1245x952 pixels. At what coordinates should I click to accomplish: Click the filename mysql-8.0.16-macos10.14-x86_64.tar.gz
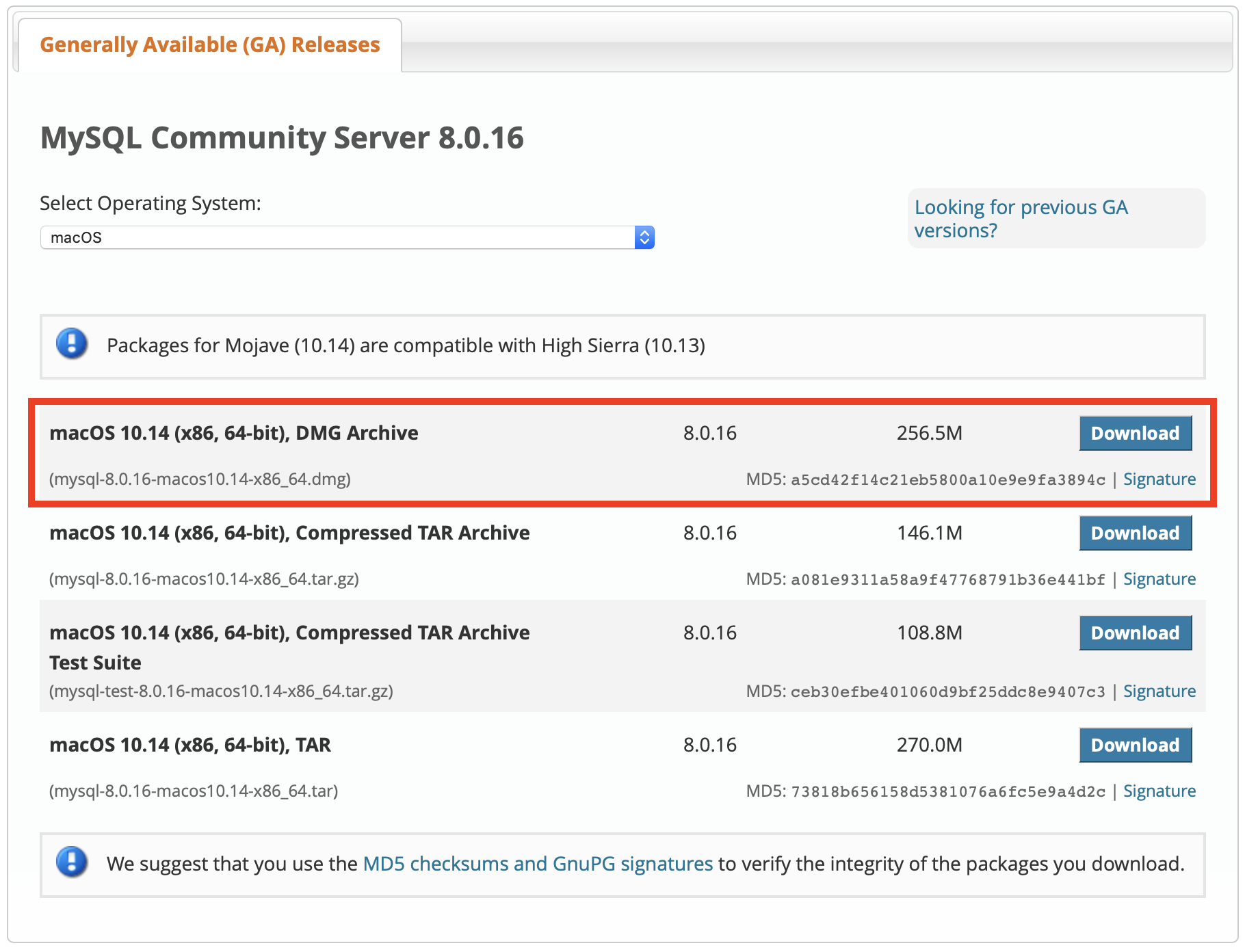pyautogui.click(x=204, y=579)
